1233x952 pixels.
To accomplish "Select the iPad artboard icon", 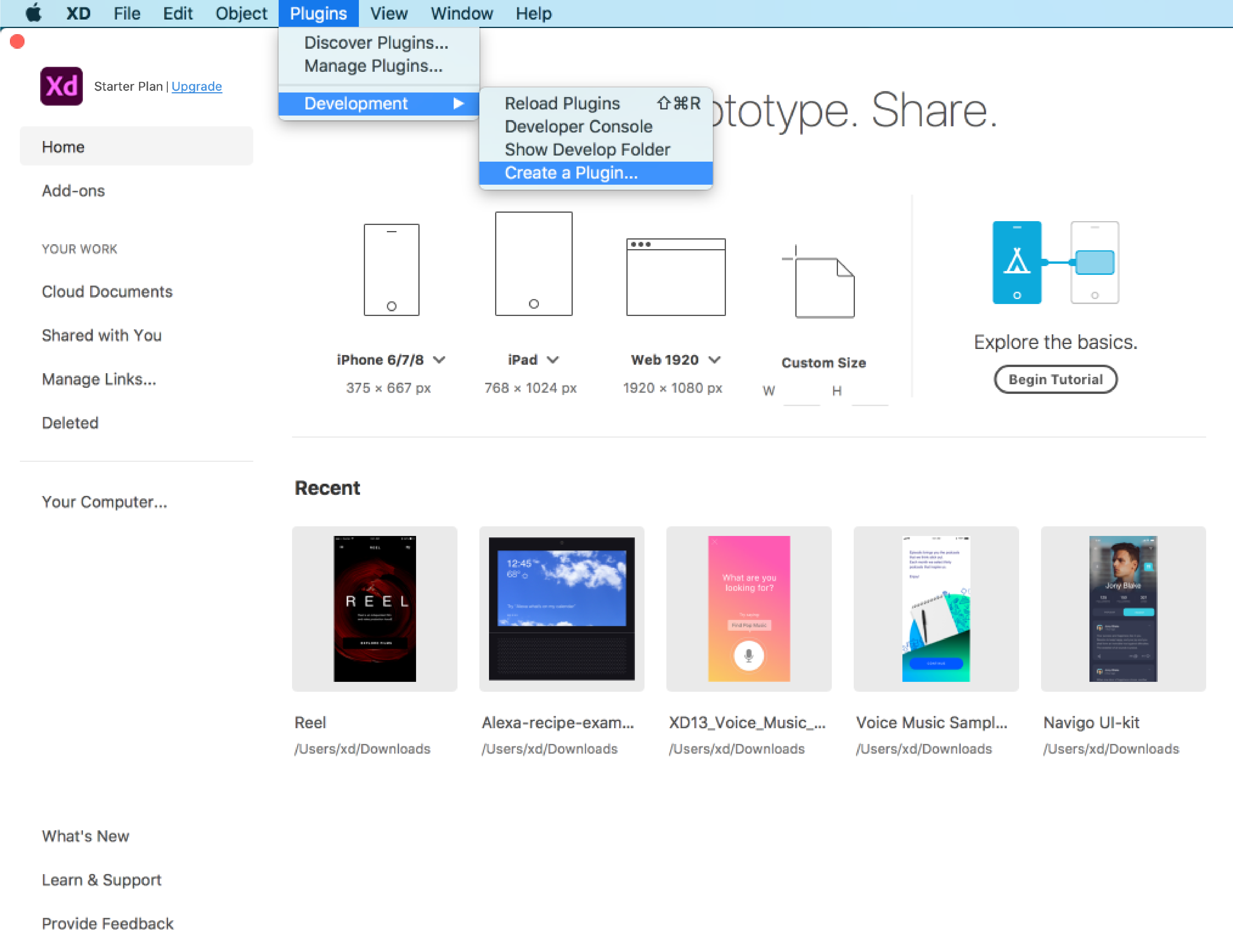I will coord(534,264).
